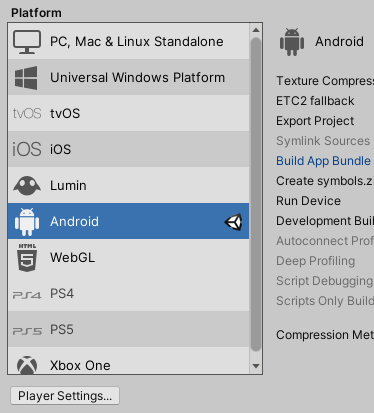This screenshot has width=374, height=413.
Task: Click the Platform heading label
Action: [x=36, y=13]
